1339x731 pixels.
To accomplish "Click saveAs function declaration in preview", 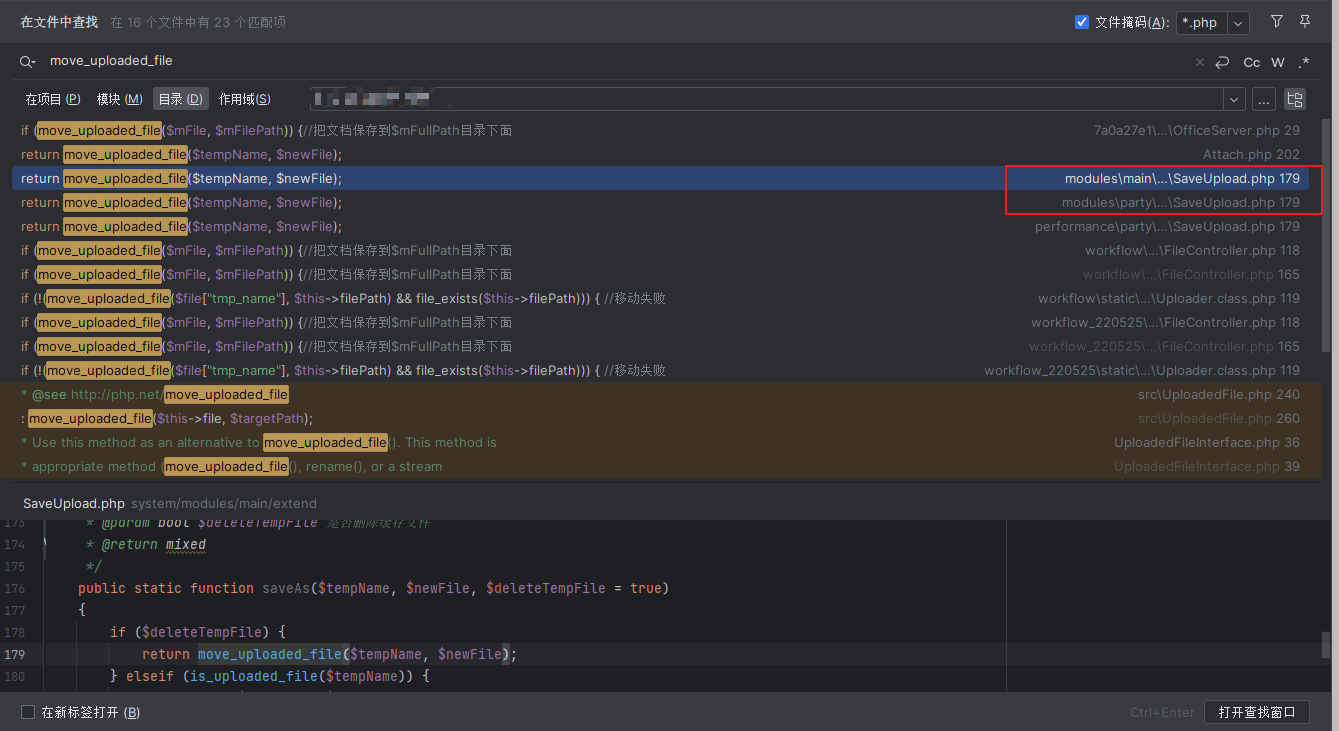I will coord(286,588).
